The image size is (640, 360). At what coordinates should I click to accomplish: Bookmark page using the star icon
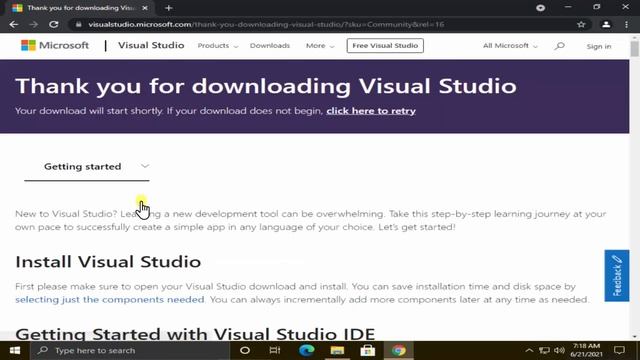[x=581, y=24]
